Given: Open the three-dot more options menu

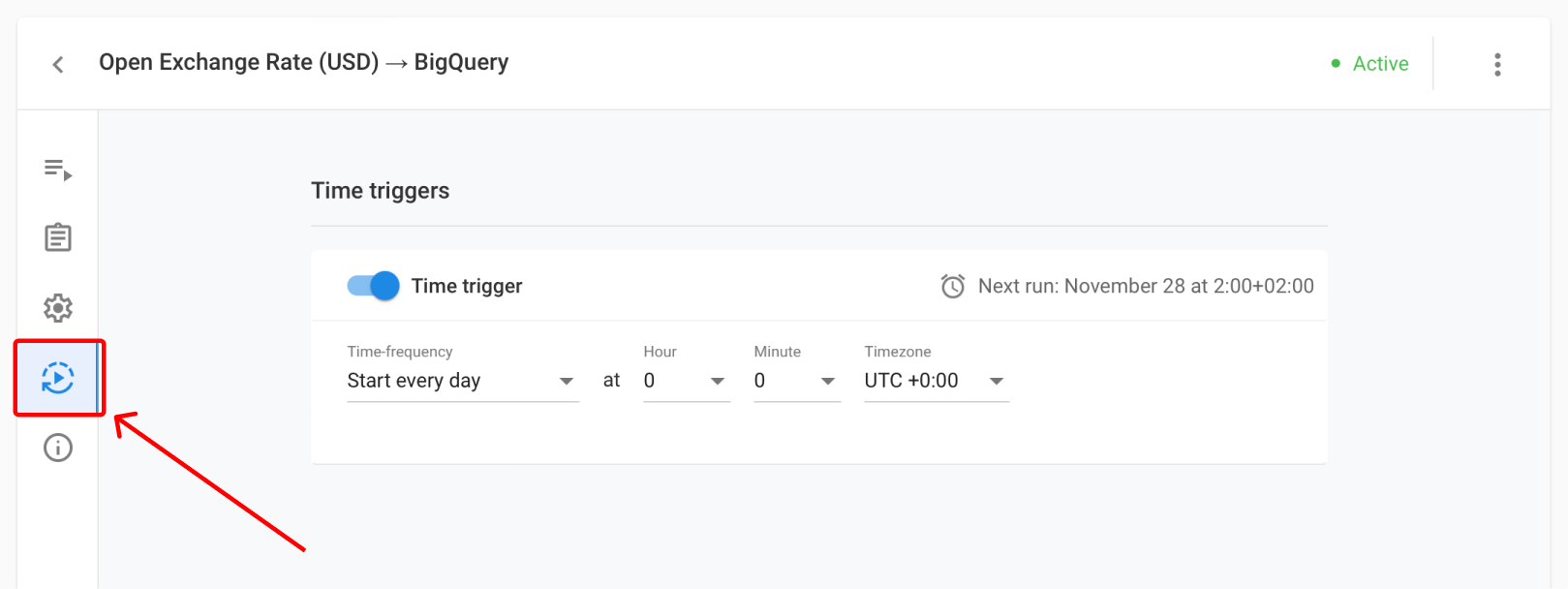Looking at the screenshot, I should (x=1497, y=65).
